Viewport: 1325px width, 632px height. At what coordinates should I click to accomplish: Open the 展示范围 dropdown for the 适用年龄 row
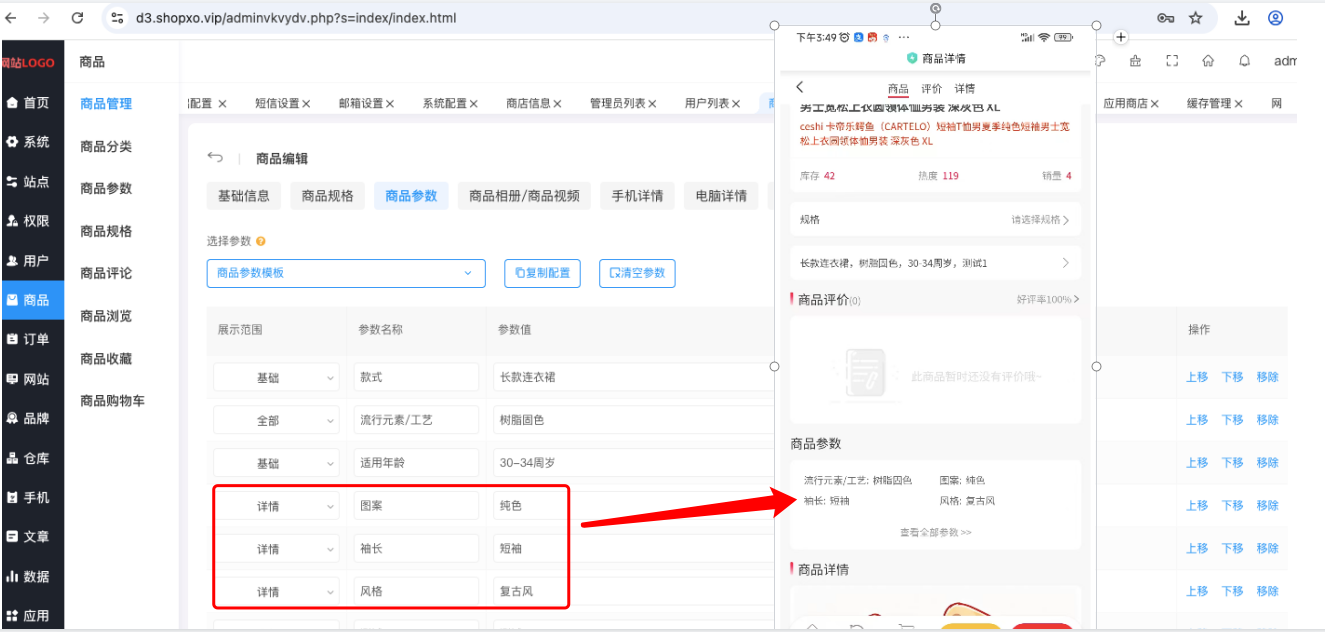[276, 463]
